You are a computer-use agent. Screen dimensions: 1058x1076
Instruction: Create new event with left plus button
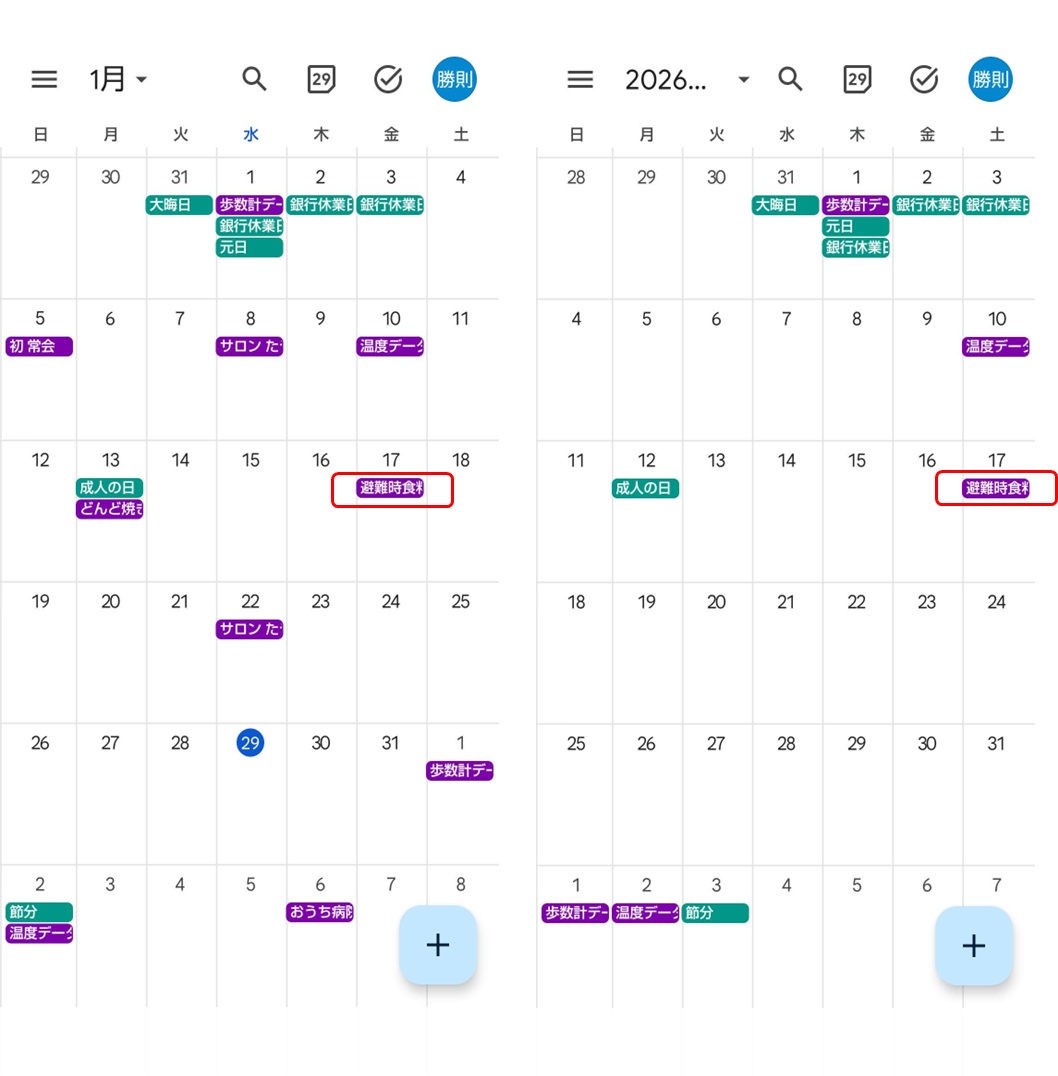point(438,945)
